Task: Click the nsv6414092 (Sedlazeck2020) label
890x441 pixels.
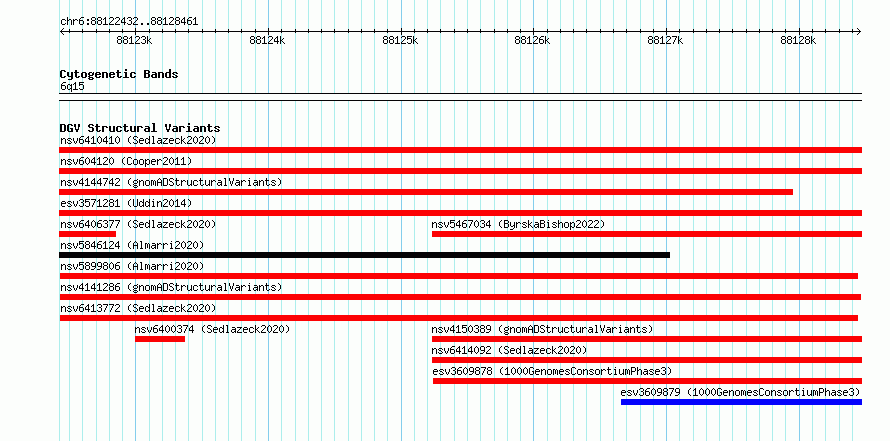Action: point(509,350)
